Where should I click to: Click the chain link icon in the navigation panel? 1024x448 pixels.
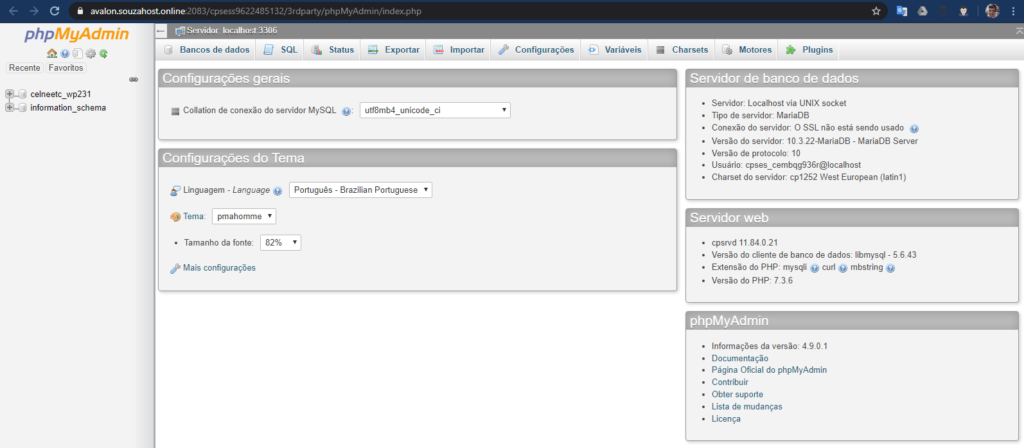(x=133, y=80)
